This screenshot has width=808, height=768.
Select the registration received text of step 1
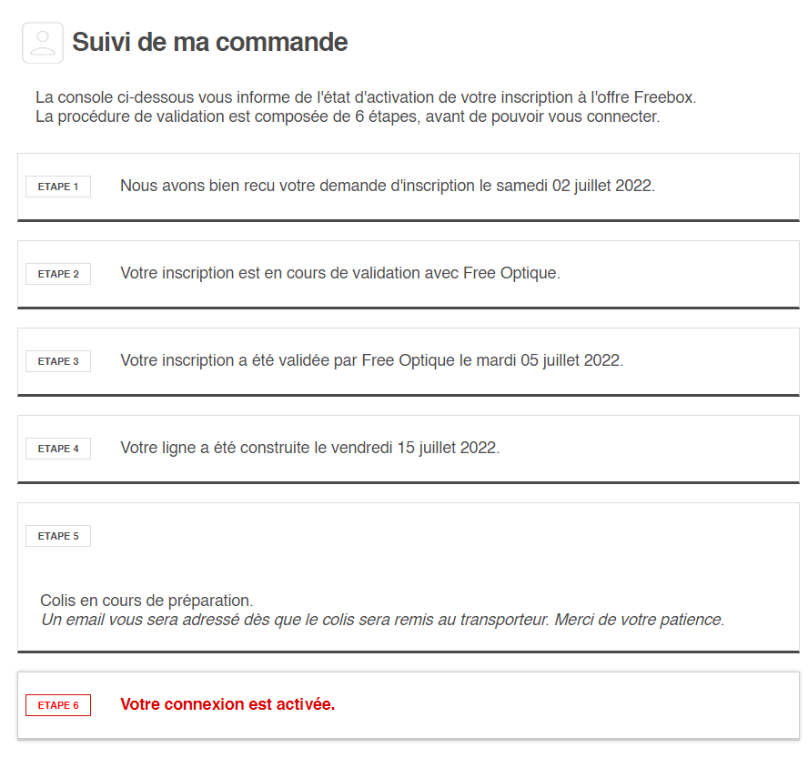point(388,186)
